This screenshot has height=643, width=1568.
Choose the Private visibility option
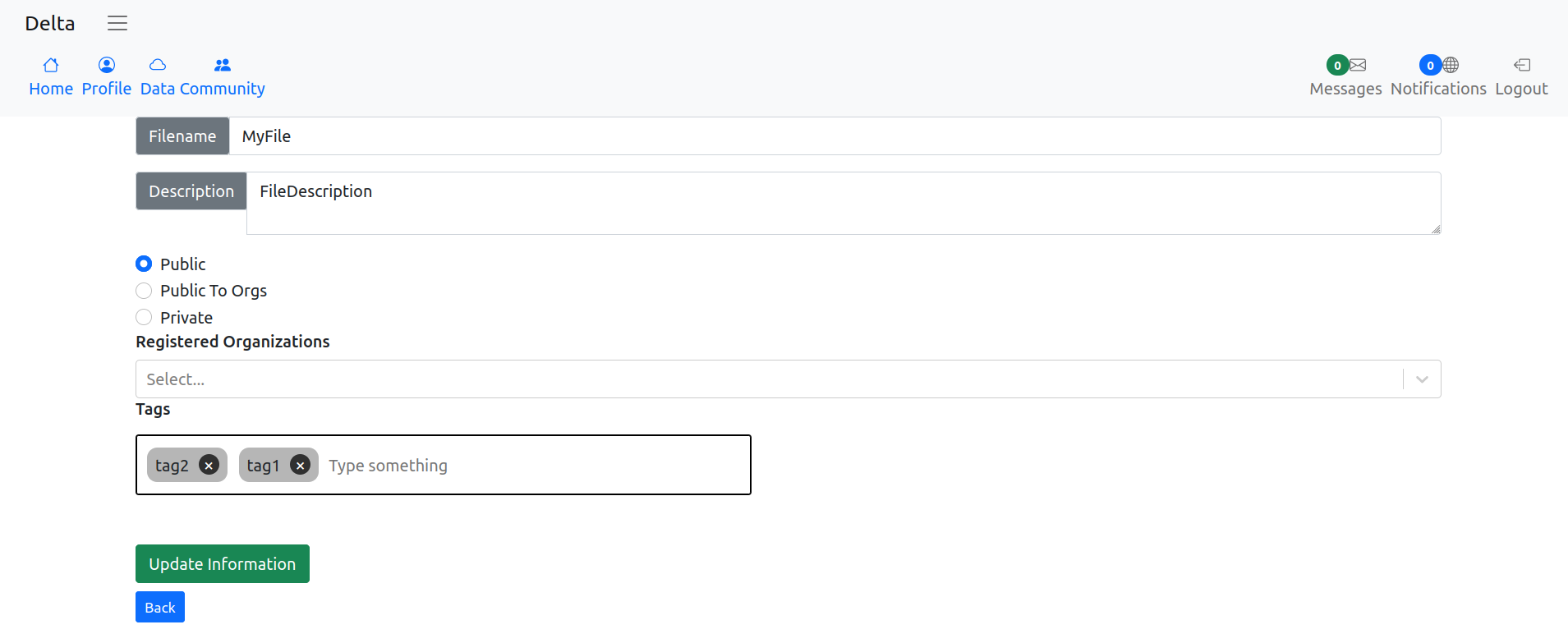144,317
